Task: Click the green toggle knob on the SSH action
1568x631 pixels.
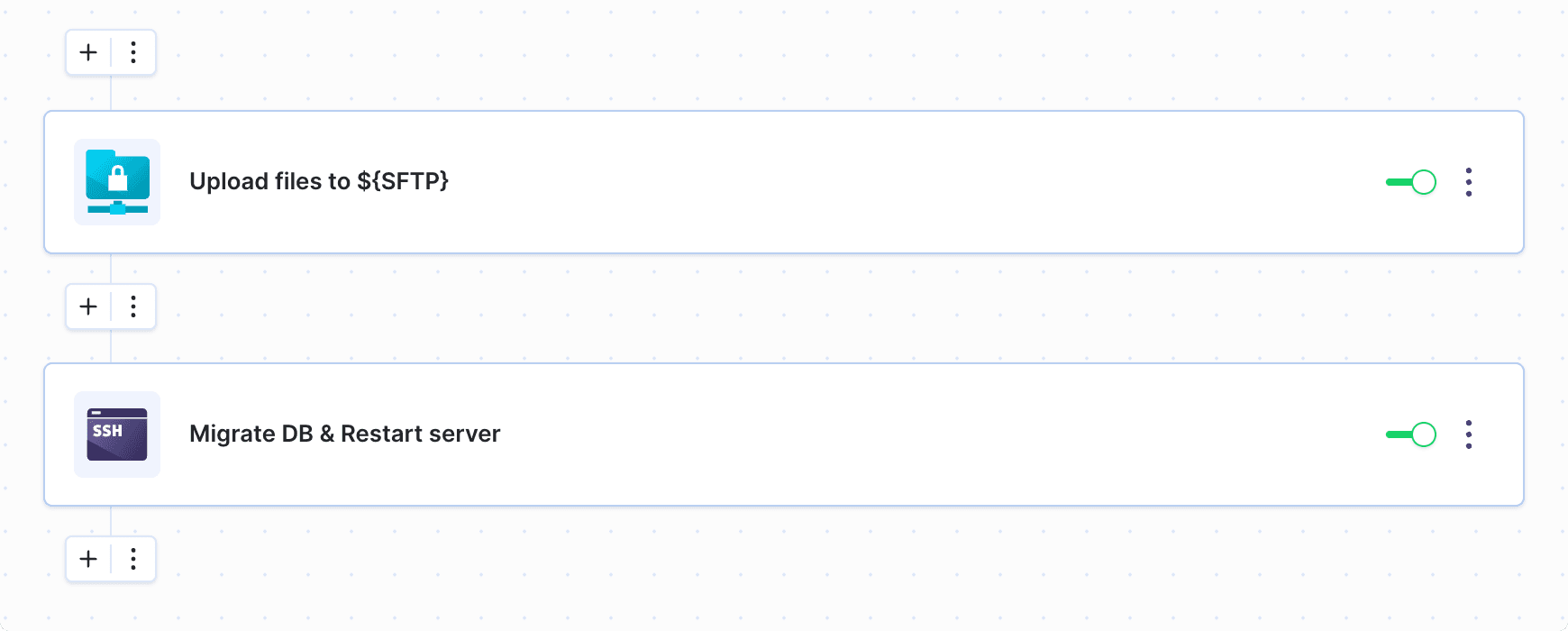Action: (x=1424, y=434)
